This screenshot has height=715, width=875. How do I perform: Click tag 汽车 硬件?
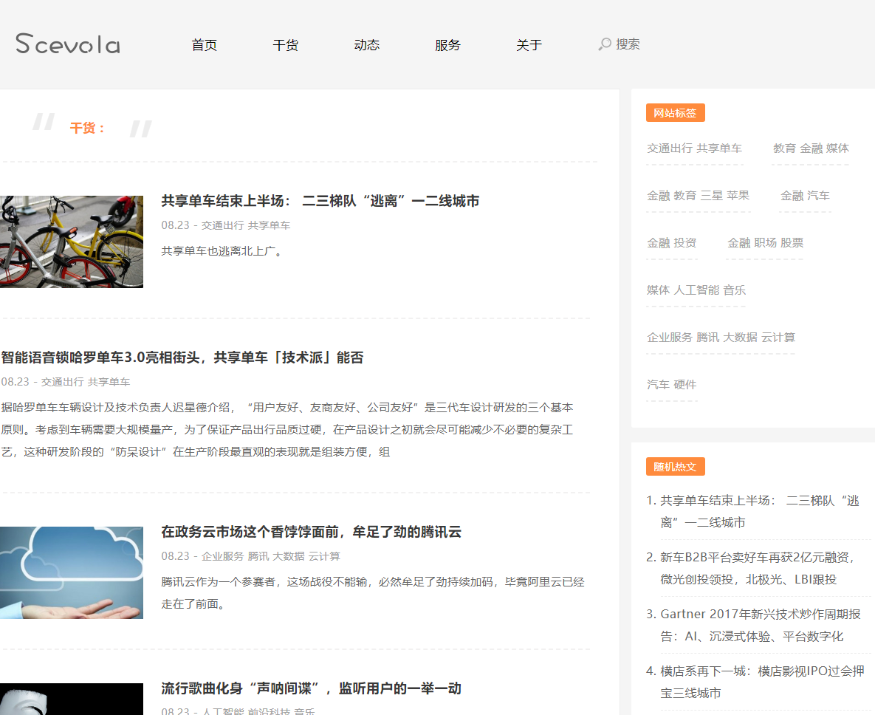(671, 384)
